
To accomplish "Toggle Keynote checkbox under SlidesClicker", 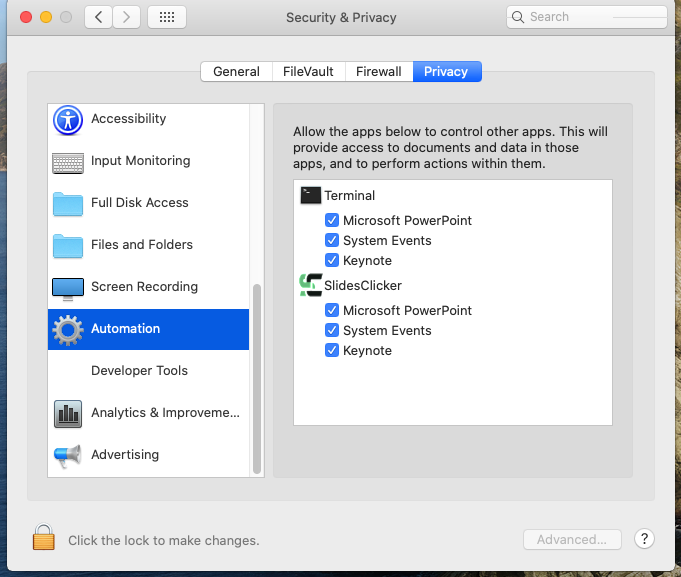I will pos(332,350).
